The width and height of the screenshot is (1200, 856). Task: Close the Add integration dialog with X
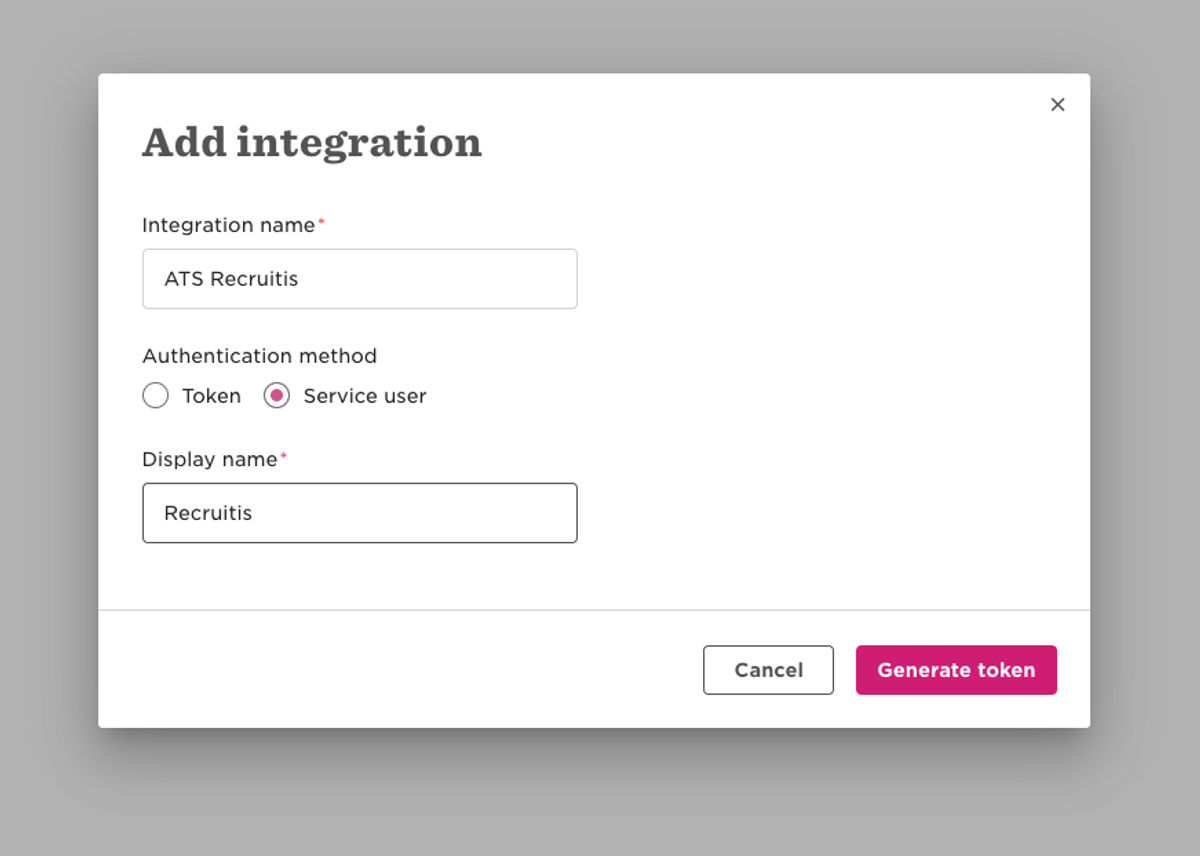(1057, 105)
